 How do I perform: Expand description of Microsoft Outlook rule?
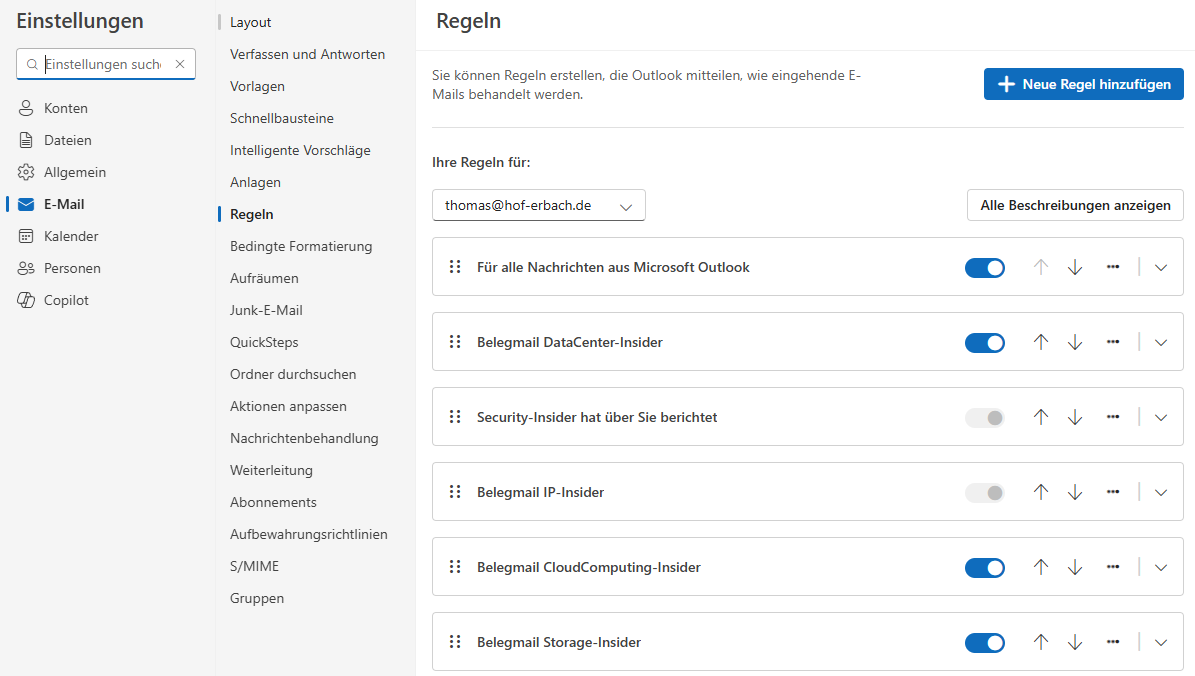pos(1161,267)
